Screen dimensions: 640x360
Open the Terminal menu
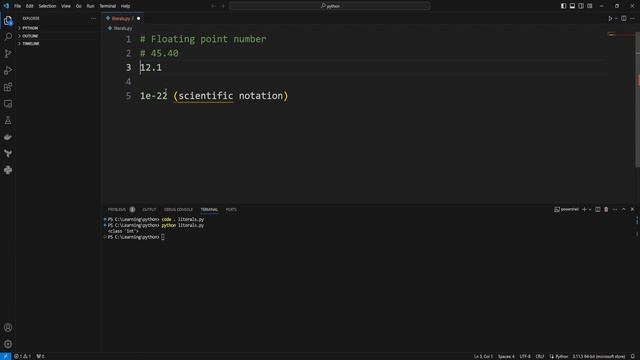click(108, 6)
